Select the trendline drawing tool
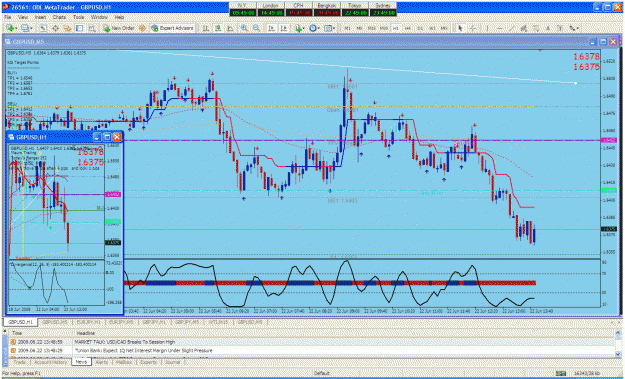 [512, 28]
